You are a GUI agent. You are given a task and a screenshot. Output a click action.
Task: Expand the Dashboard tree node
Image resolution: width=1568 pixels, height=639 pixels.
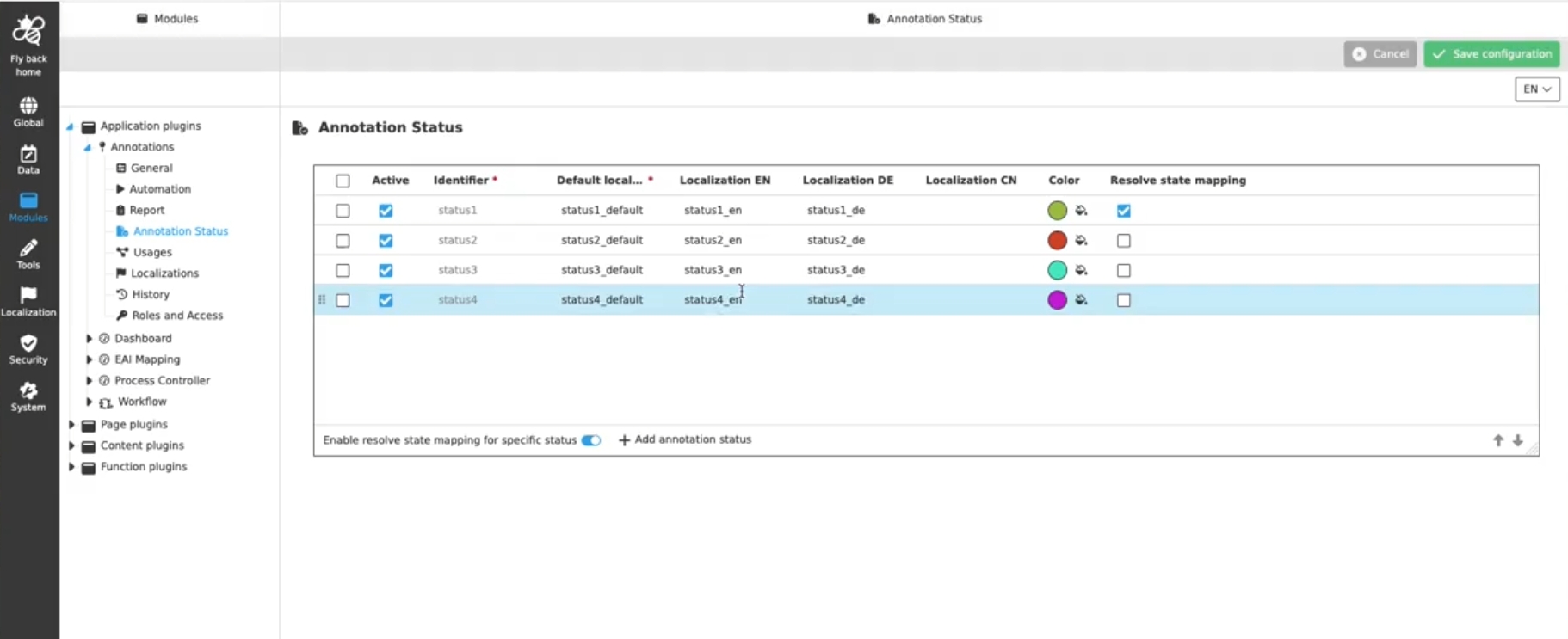[90, 339]
